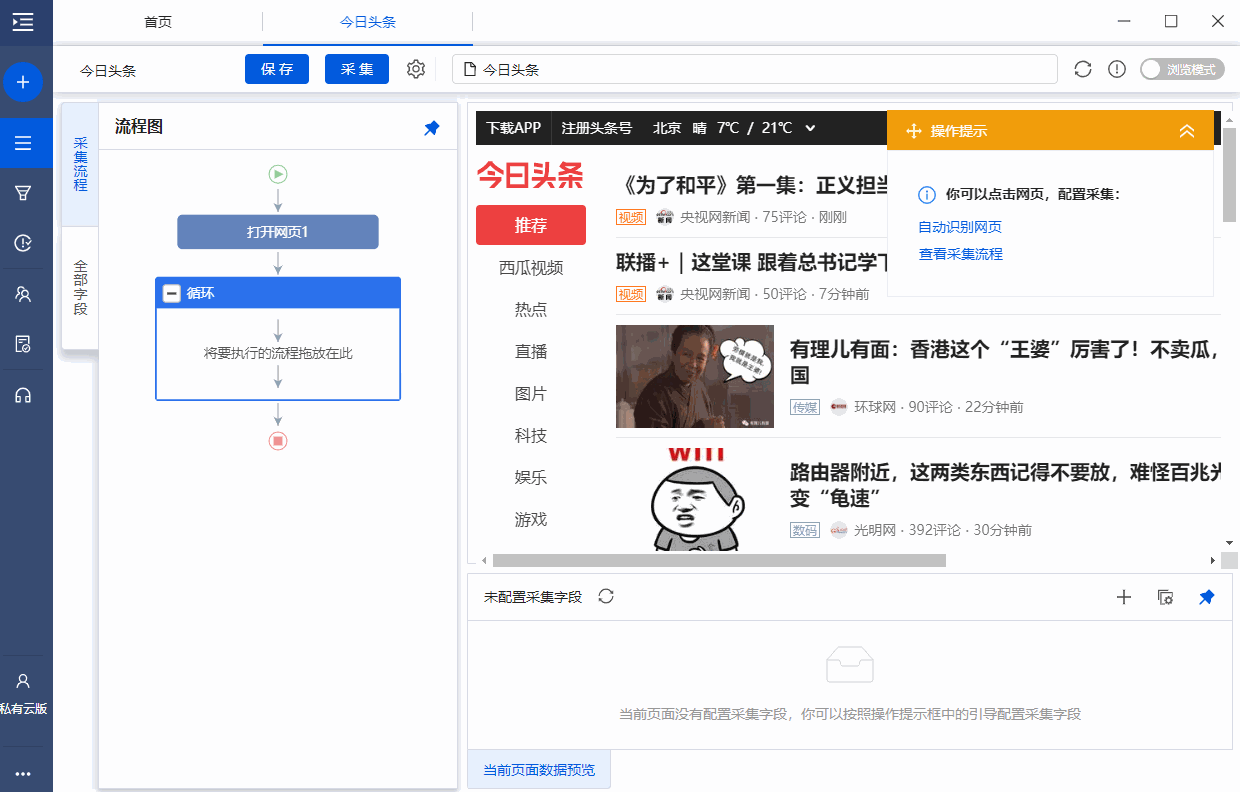Click the move handle of operation tips
The height and width of the screenshot is (792, 1240).
click(913, 131)
